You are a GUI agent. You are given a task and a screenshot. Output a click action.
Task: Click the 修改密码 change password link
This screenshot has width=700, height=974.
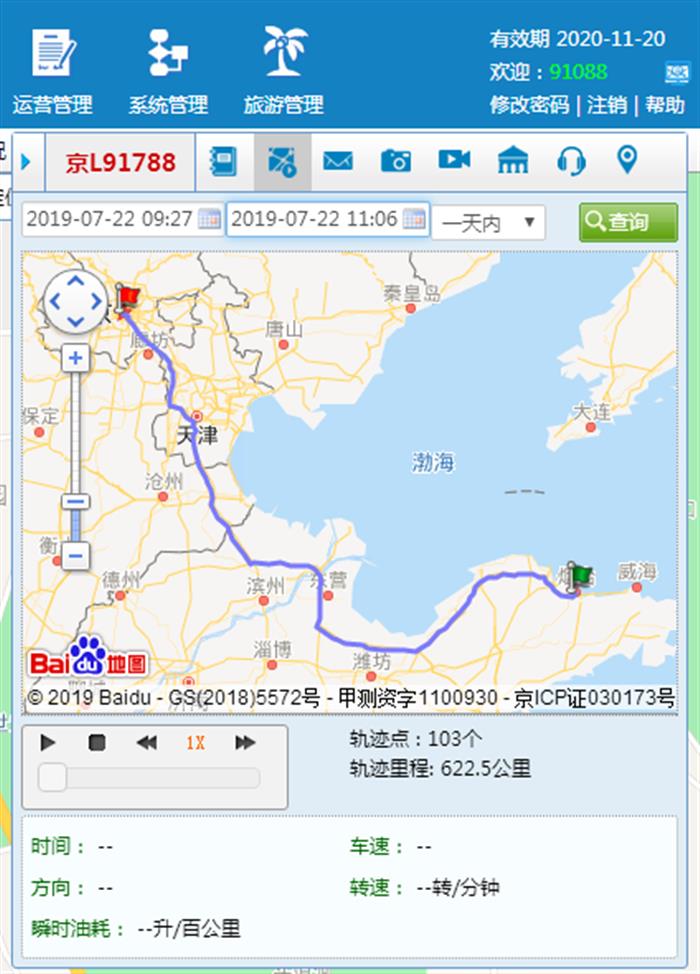coord(529,104)
